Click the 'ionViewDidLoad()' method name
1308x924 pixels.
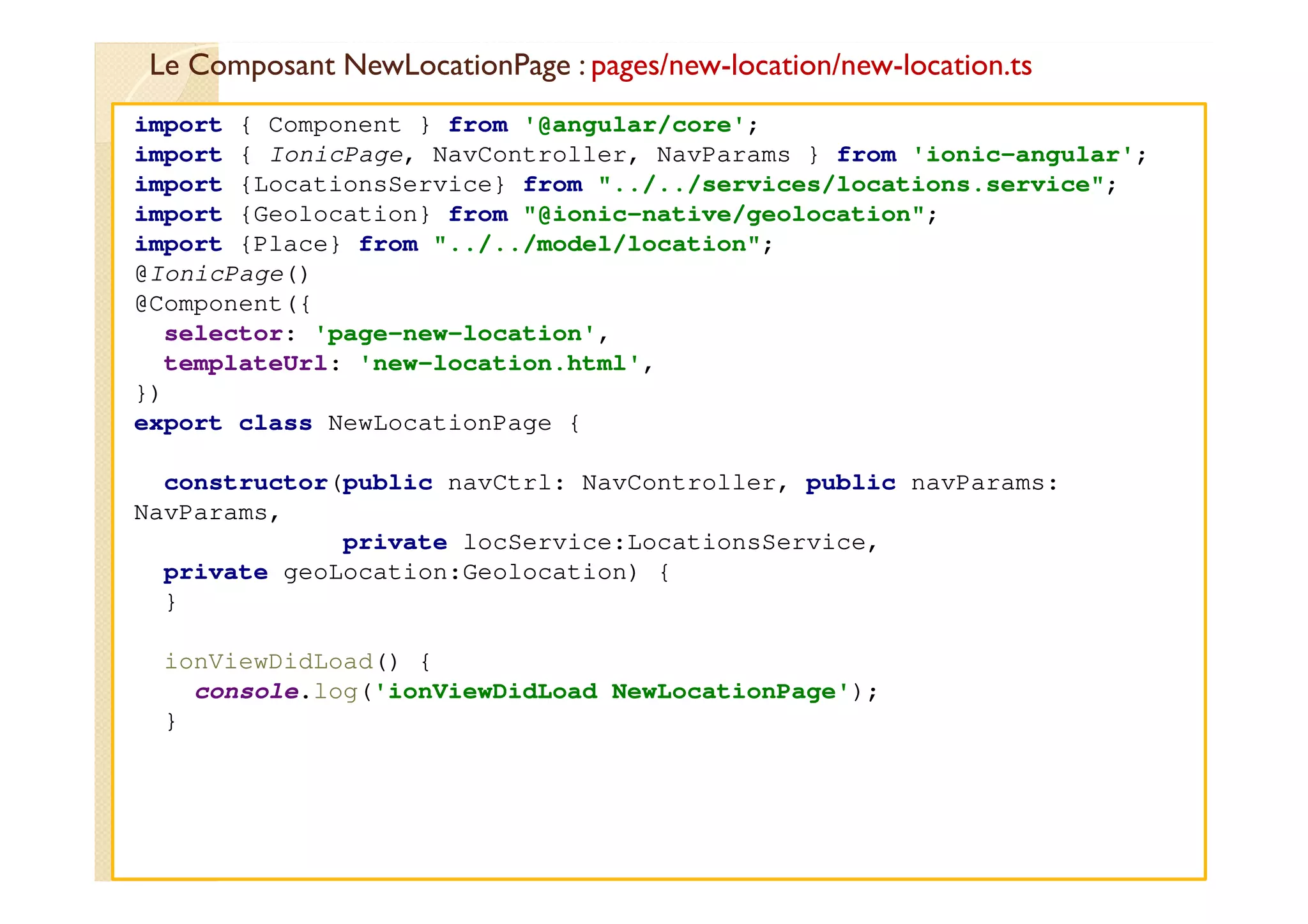pos(281,662)
